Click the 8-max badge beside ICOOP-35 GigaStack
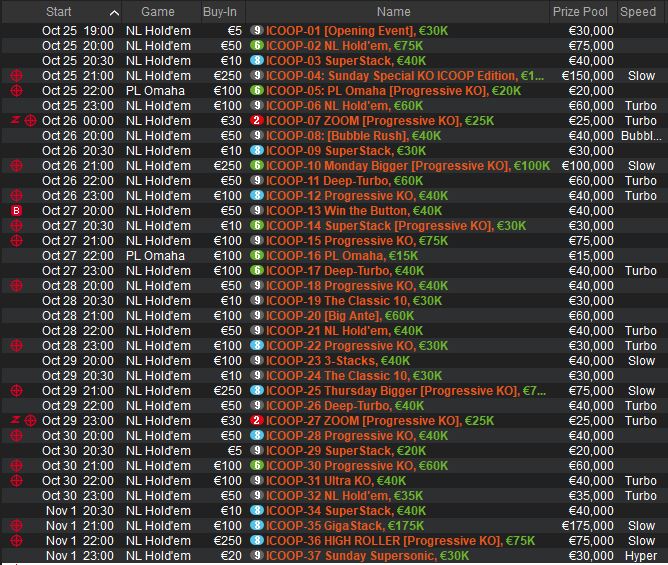 click(256, 525)
